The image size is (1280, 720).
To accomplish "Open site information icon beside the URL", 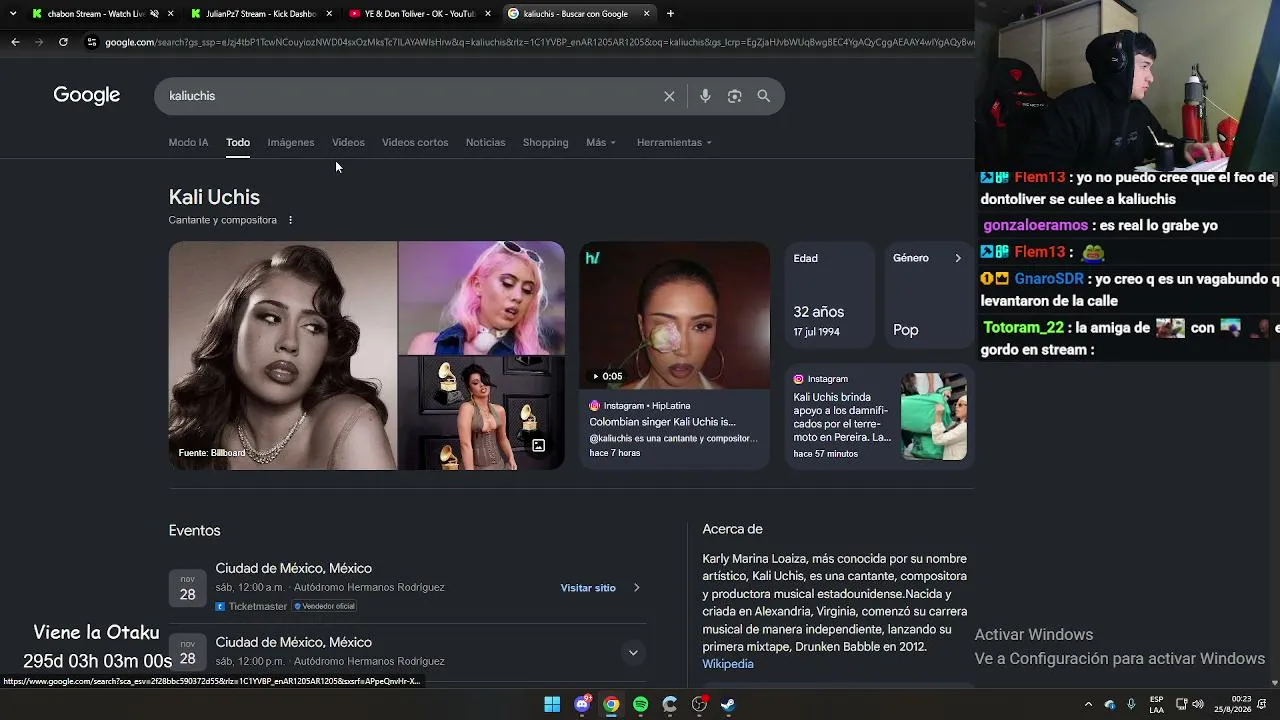I will (x=92, y=42).
